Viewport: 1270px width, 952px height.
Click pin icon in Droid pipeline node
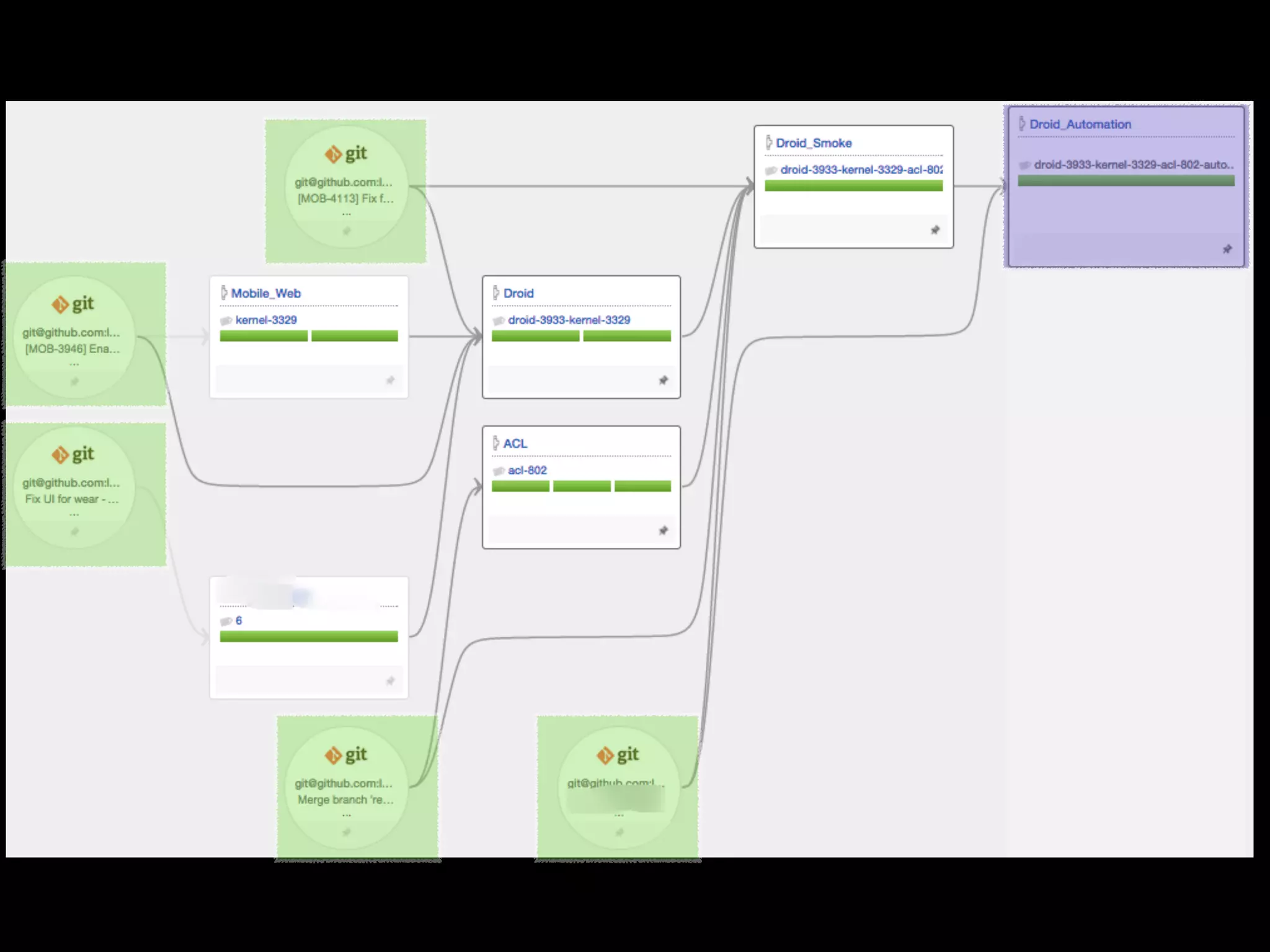coord(663,380)
